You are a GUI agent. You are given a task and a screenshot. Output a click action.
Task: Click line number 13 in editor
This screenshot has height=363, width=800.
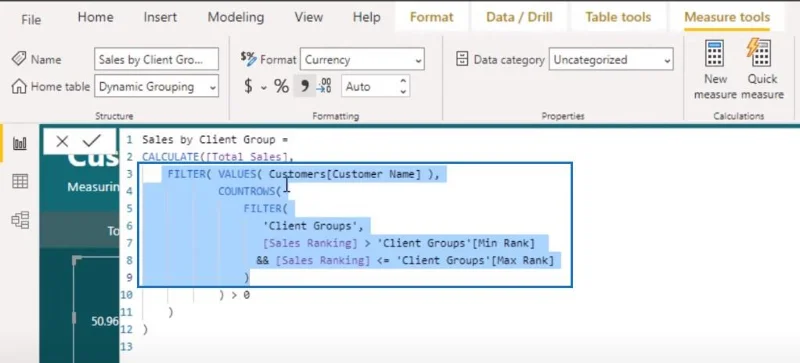tap(127, 347)
